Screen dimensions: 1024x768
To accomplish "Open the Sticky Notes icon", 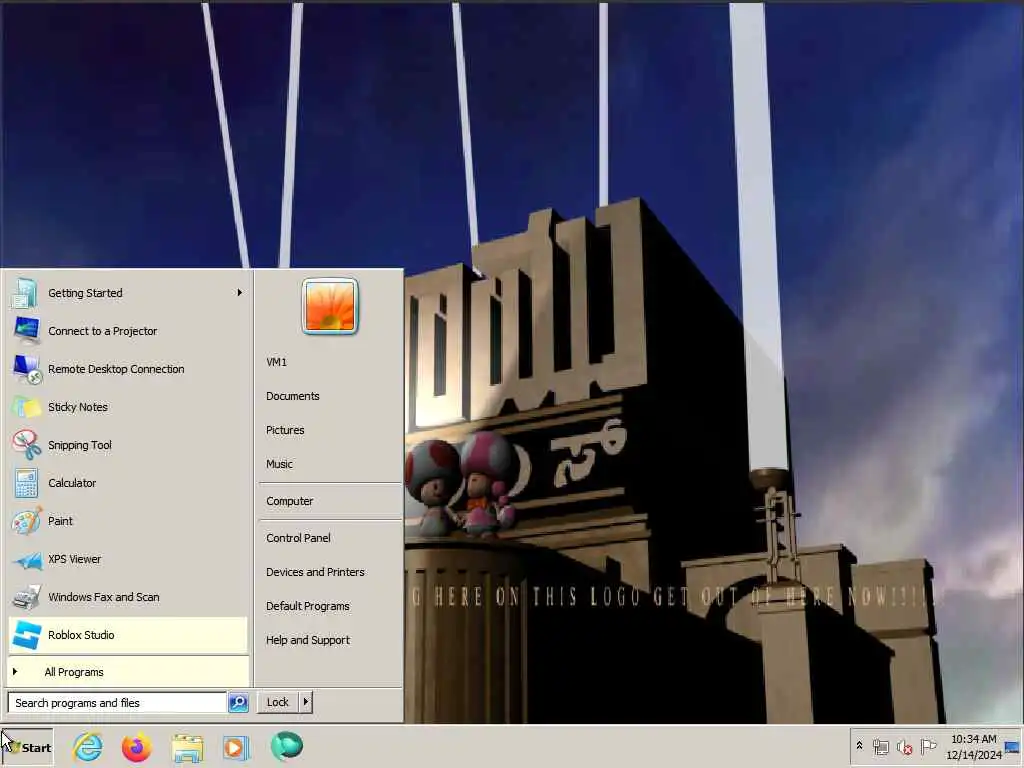I will 26,407.
